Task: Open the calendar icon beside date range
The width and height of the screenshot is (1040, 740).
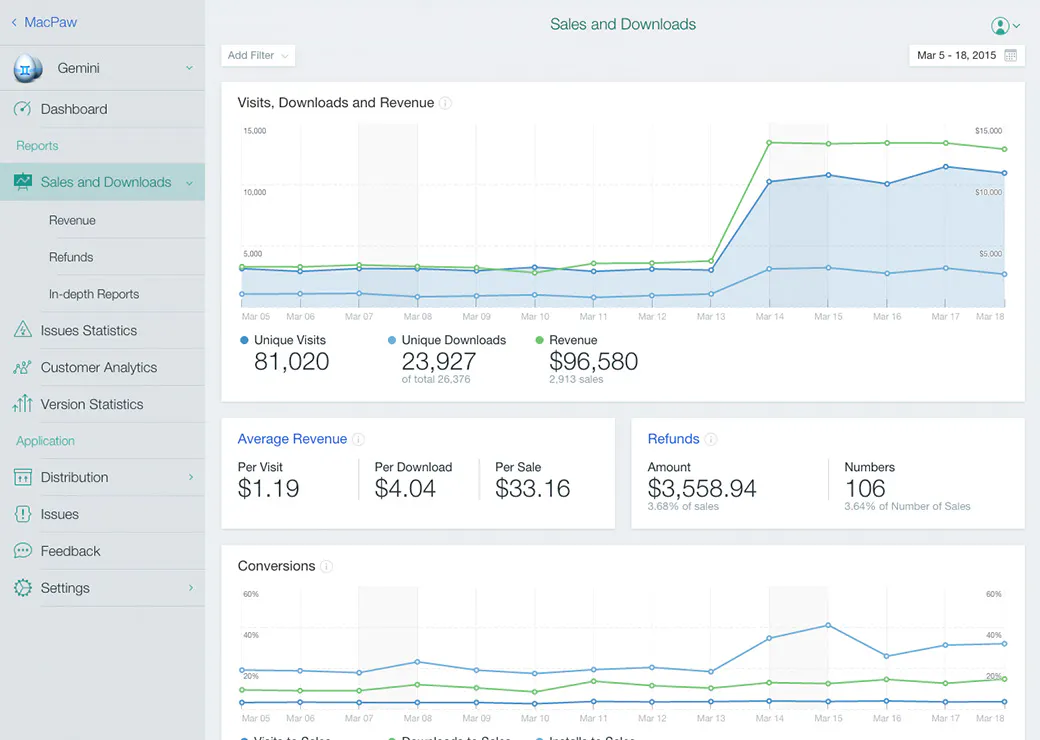Action: [1010, 55]
